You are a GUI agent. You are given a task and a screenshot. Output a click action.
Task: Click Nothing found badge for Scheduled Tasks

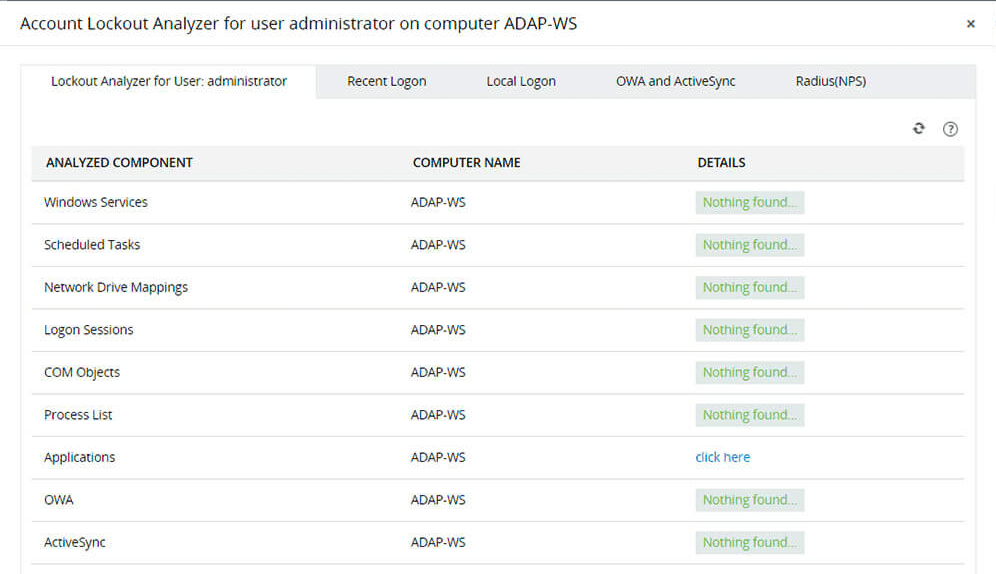tap(749, 245)
